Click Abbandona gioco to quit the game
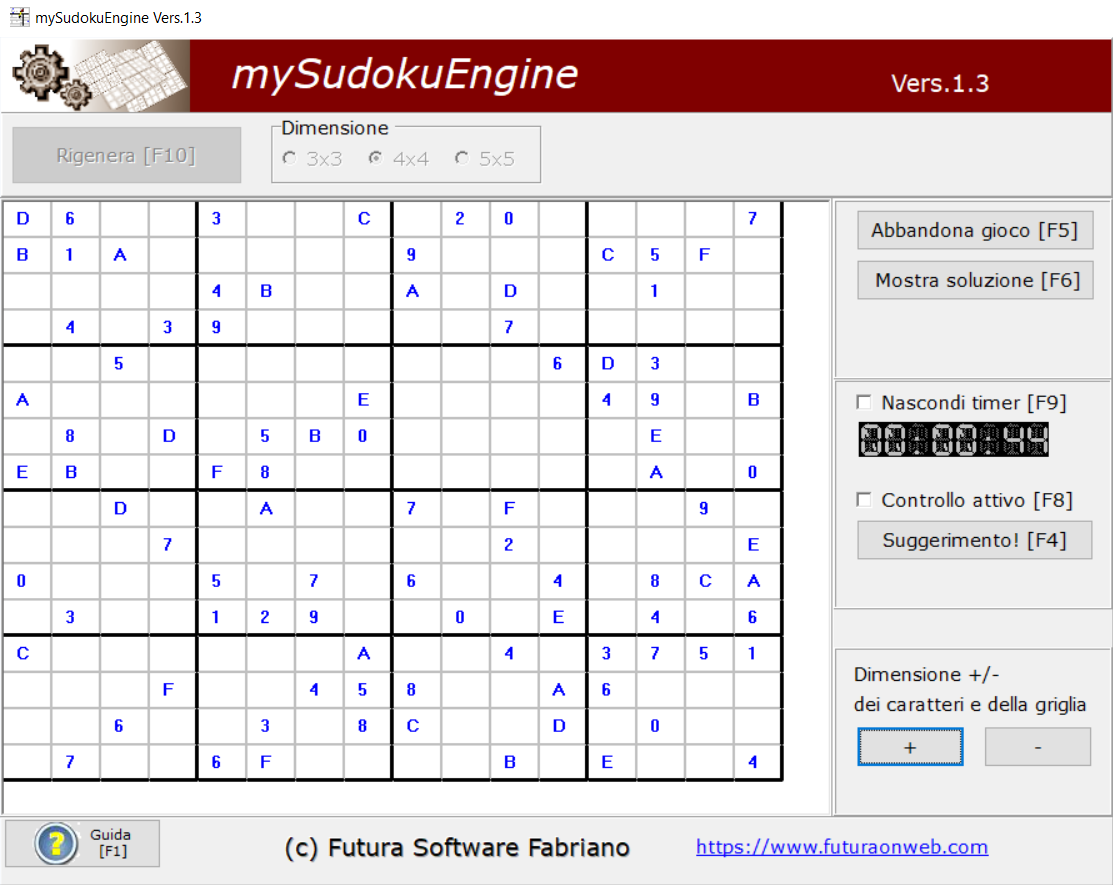Screen dimensions: 1113x885 974,229
